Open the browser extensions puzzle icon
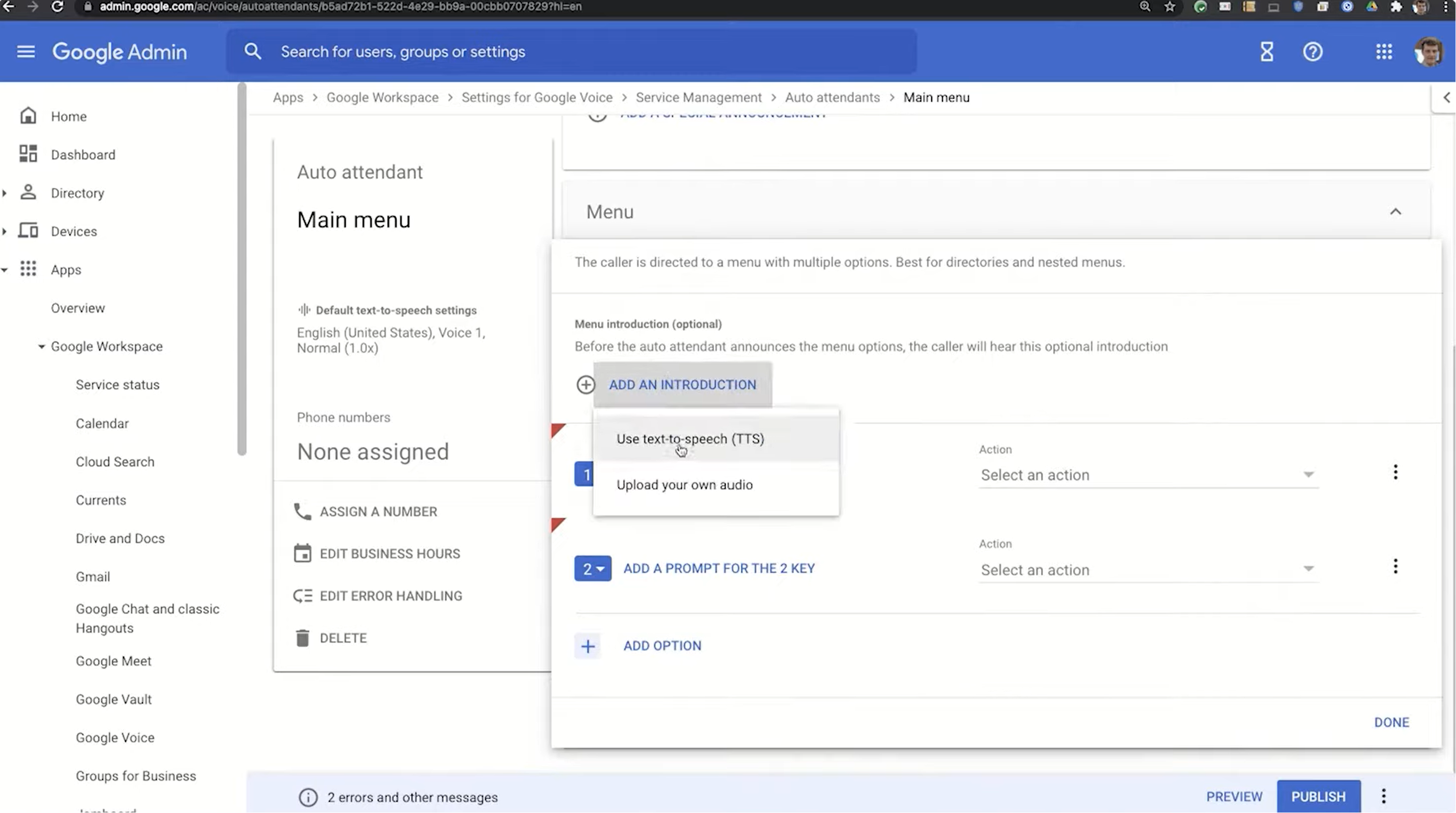Image resolution: width=1456 pixels, height=813 pixels. [x=1396, y=7]
